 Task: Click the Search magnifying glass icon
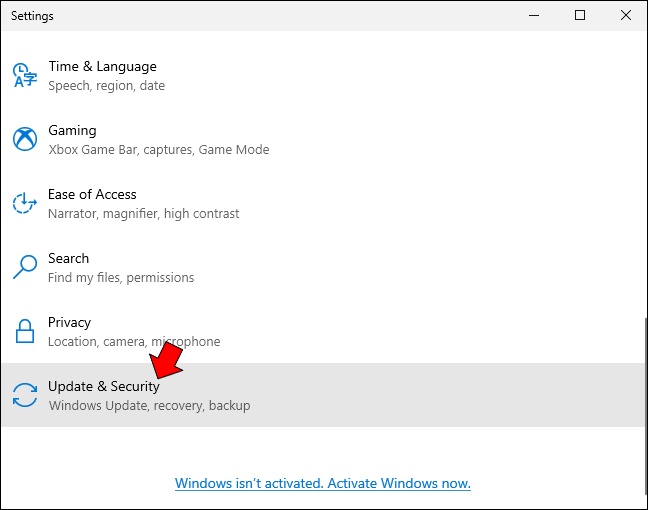[x=24, y=267]
